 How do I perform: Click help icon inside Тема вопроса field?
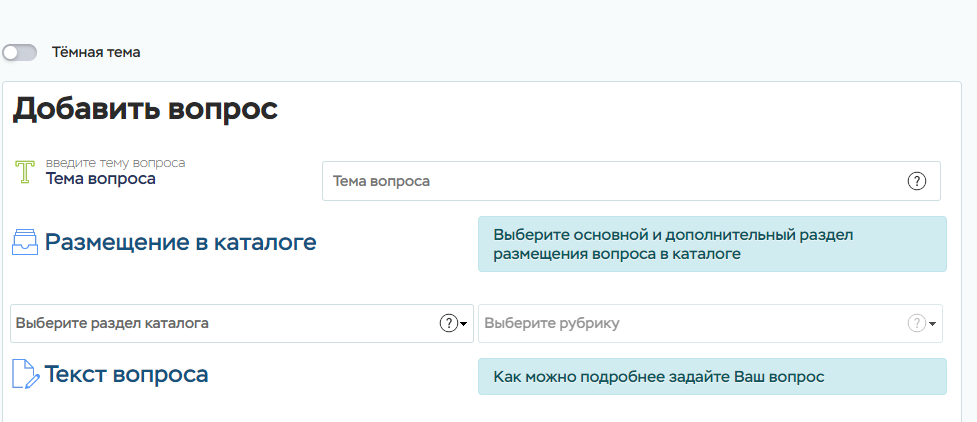916,181
